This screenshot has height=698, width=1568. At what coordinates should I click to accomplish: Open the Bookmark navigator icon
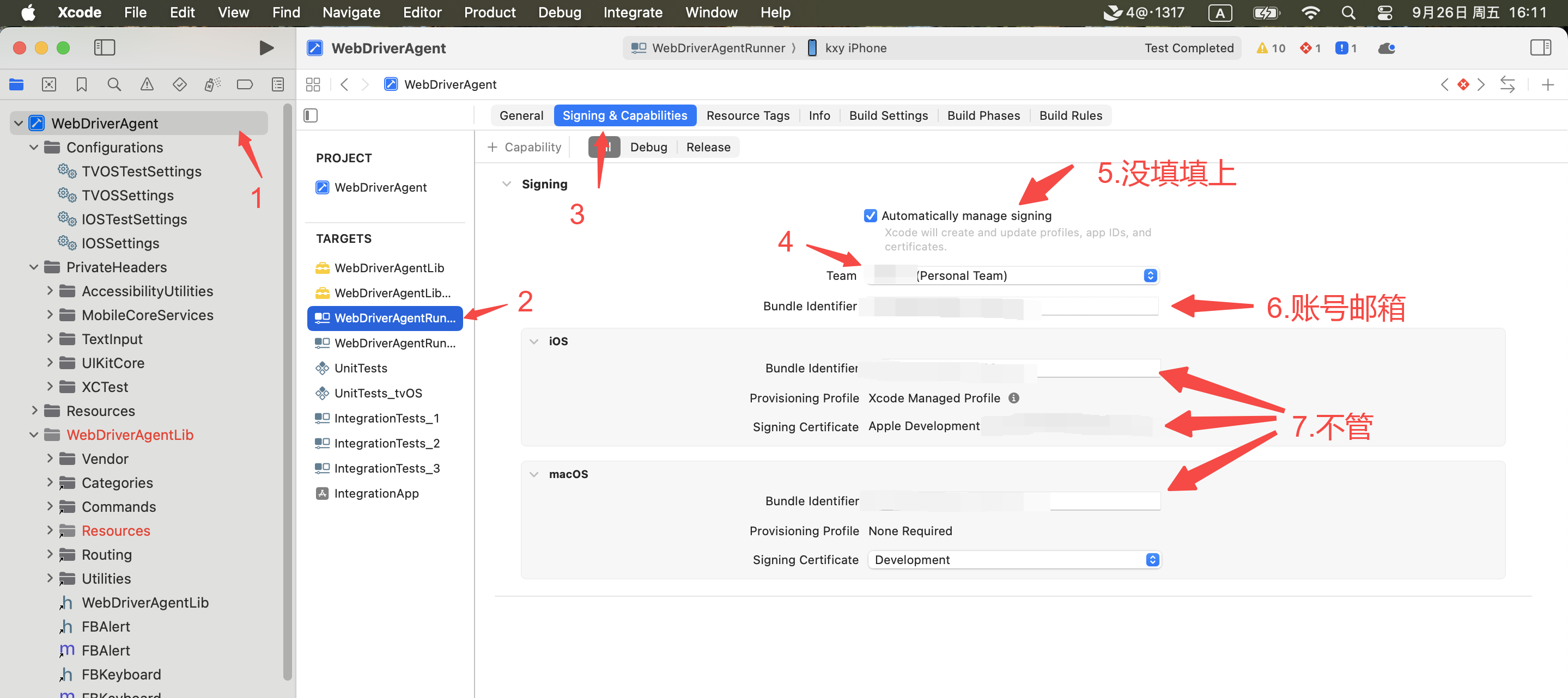[82, 84]
